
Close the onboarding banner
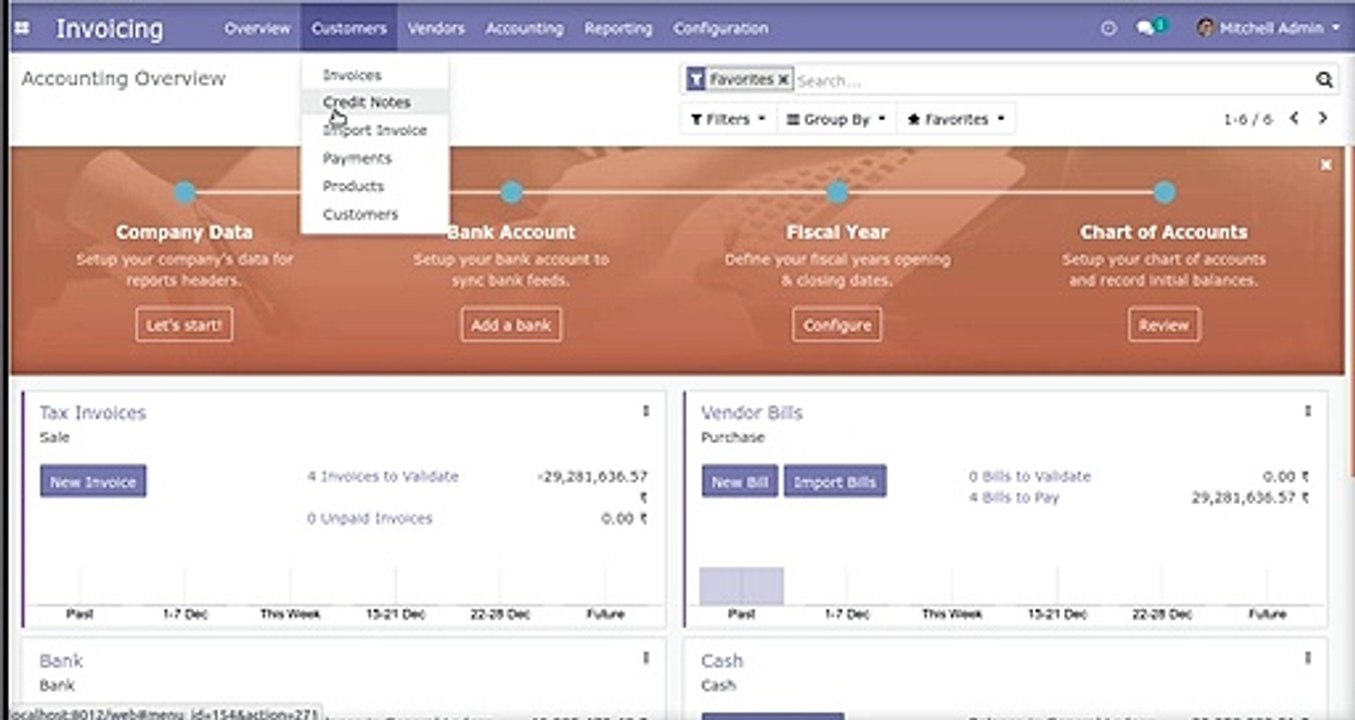1326,165
